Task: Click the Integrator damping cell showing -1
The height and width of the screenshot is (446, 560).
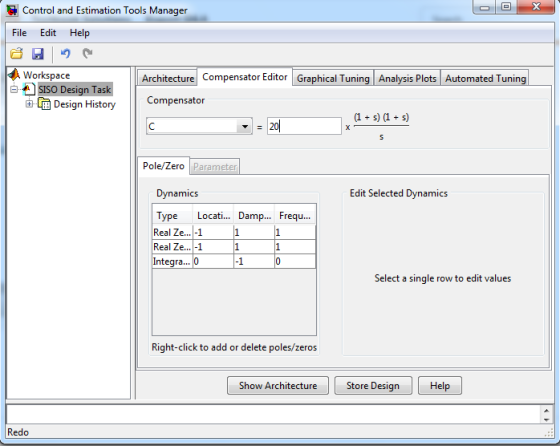Action: click(x=254, y=261)
